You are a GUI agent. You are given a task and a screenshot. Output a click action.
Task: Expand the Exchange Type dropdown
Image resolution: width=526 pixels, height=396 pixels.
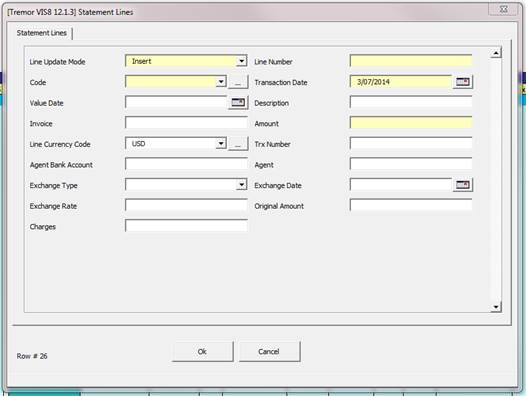pos(242,185)
